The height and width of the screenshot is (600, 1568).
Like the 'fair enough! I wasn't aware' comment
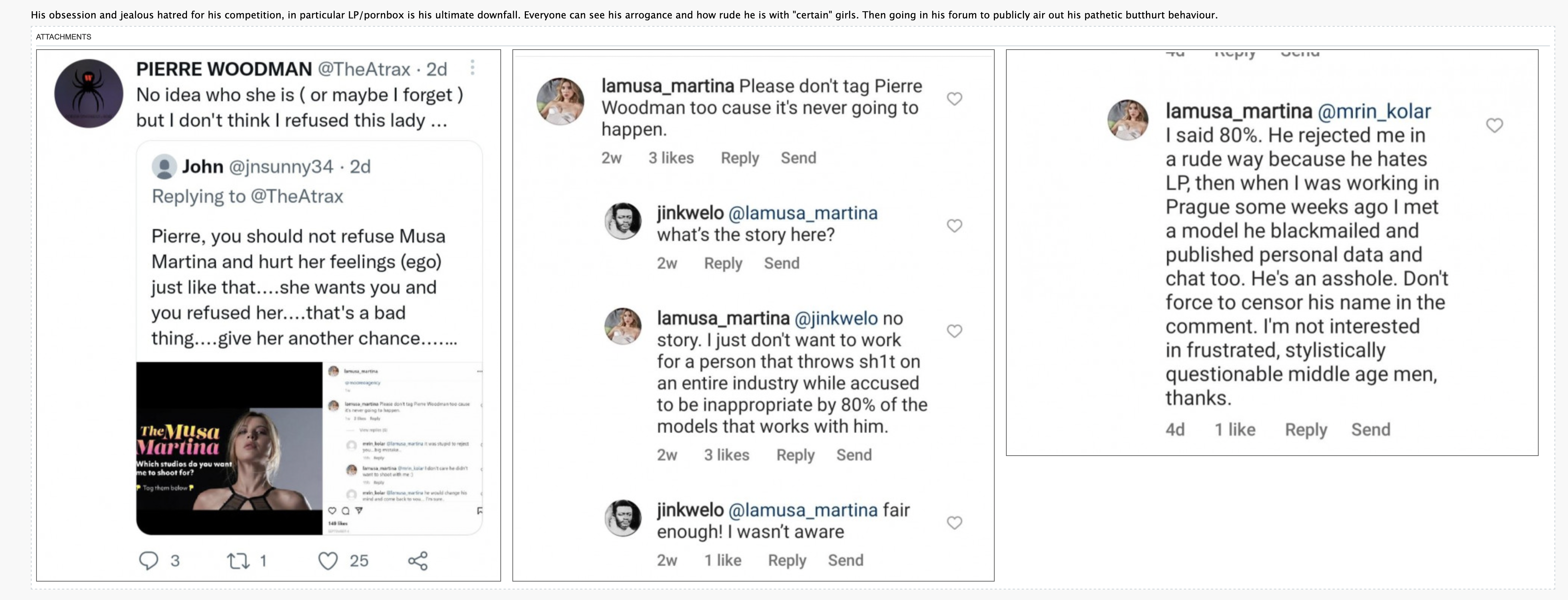(x=954, y=523)
